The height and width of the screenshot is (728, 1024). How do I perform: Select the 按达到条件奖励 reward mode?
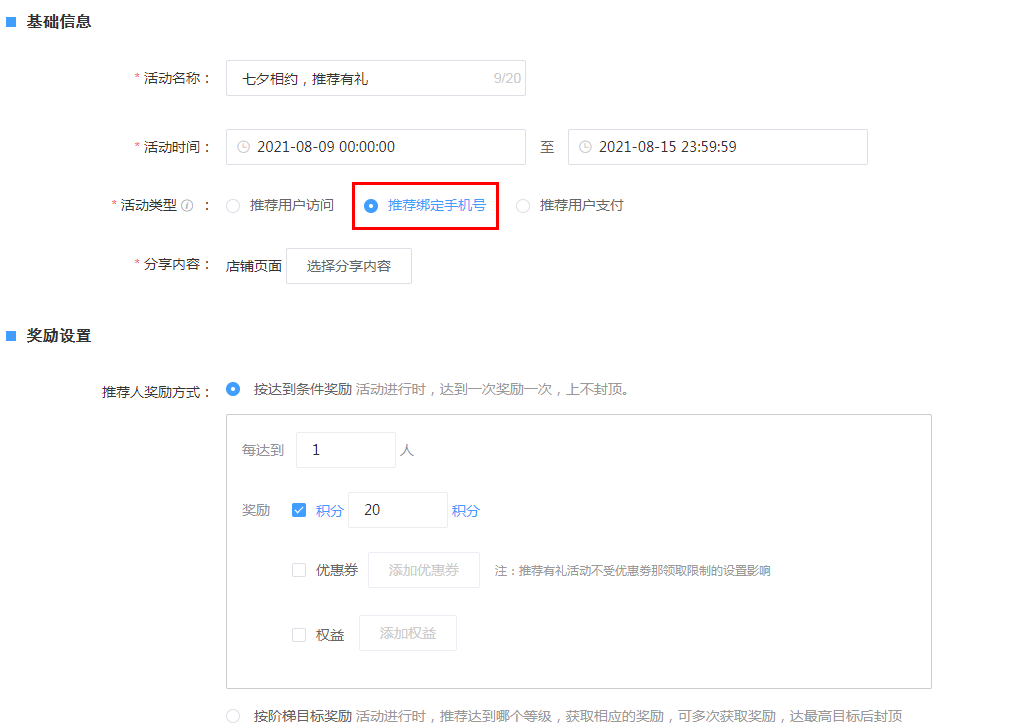coord(232,389)
